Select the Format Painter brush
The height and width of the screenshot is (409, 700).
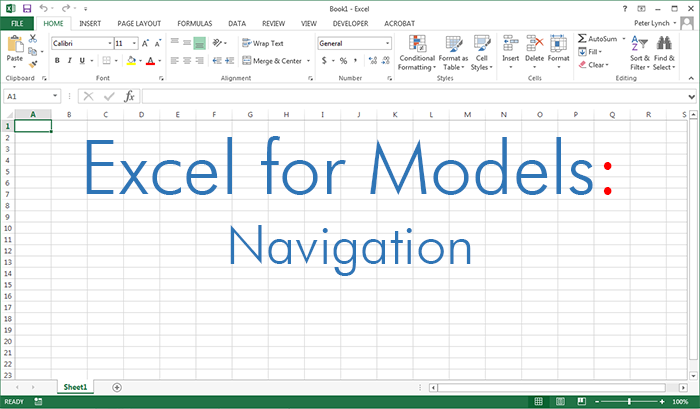[33, 64]
